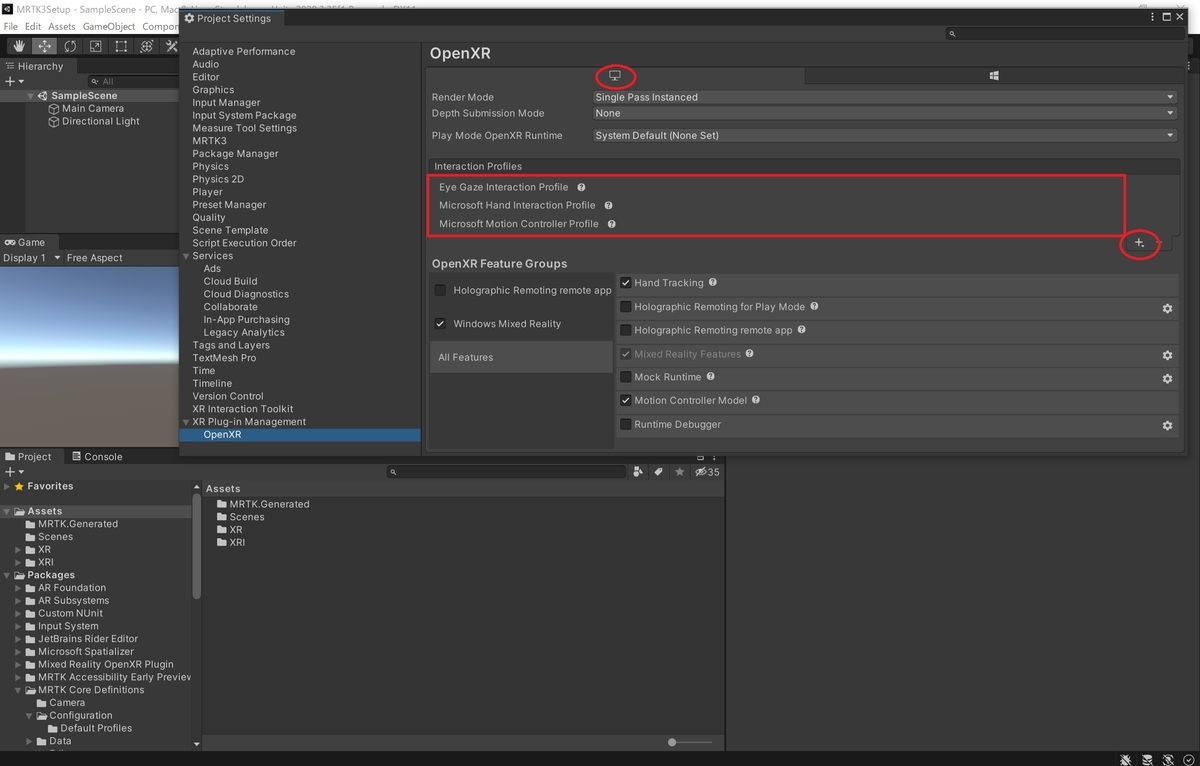The image size is (1200, 766).
Task: Check Holographic Remoting remote app feature group
Action: tap(440, 290)
